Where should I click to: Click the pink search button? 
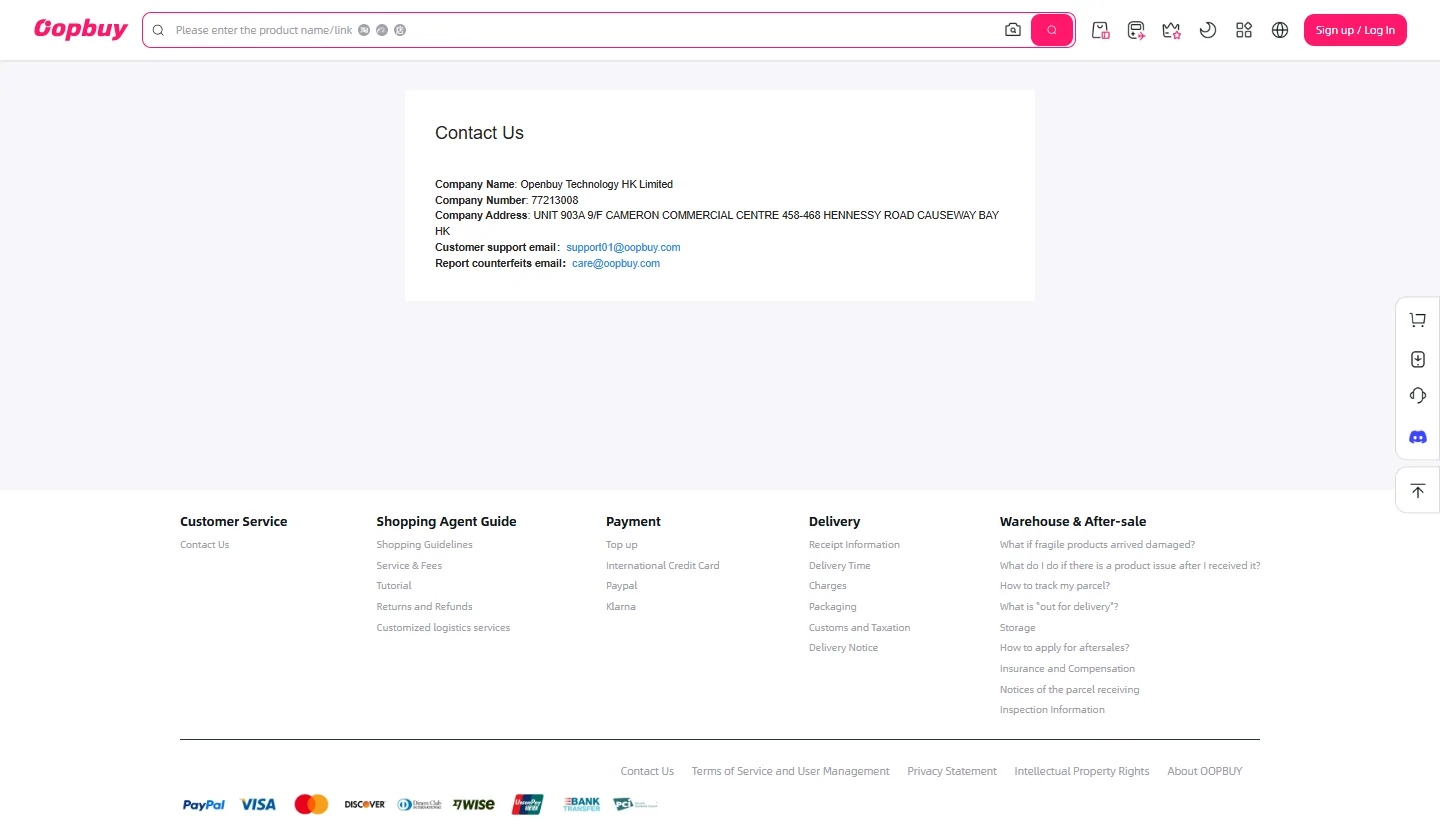pos(1052,30)
